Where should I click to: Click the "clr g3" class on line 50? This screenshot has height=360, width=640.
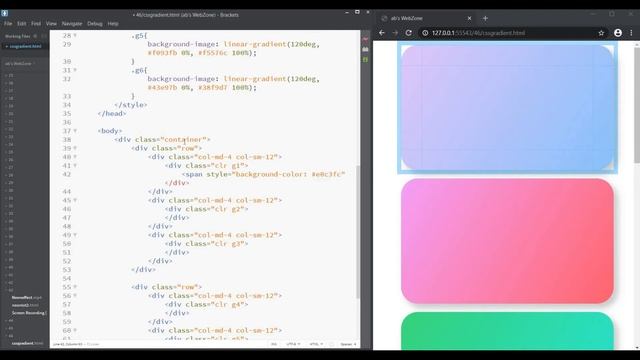(228, 244)
